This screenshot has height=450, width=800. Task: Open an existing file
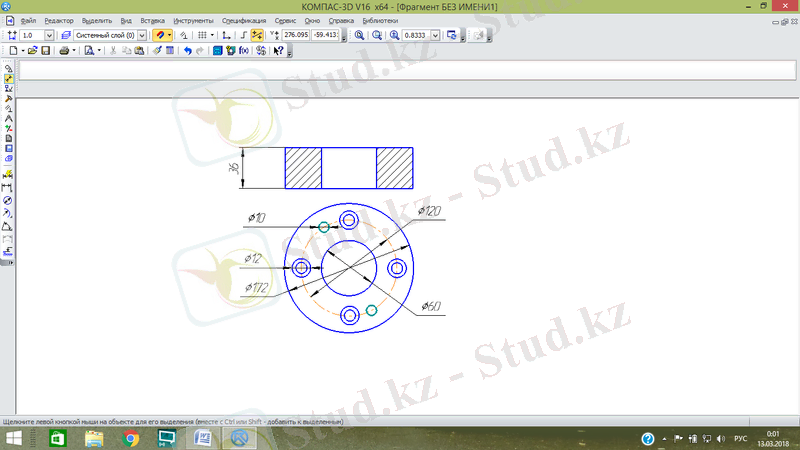(33, 51)
